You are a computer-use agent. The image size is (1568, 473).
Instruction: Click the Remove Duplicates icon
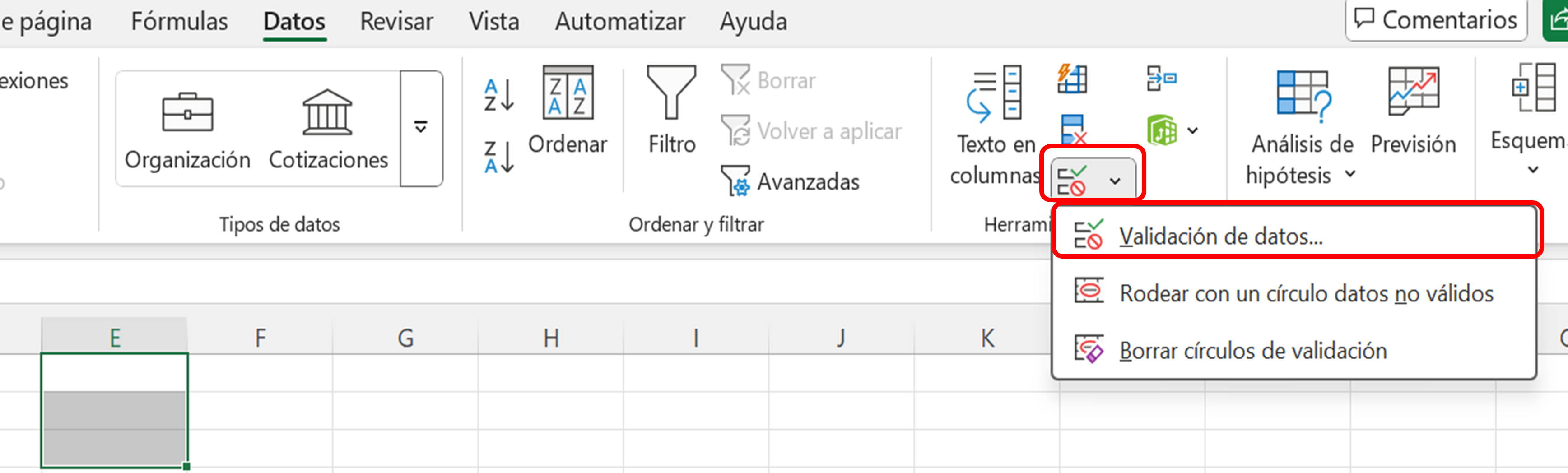(1073, 129)
